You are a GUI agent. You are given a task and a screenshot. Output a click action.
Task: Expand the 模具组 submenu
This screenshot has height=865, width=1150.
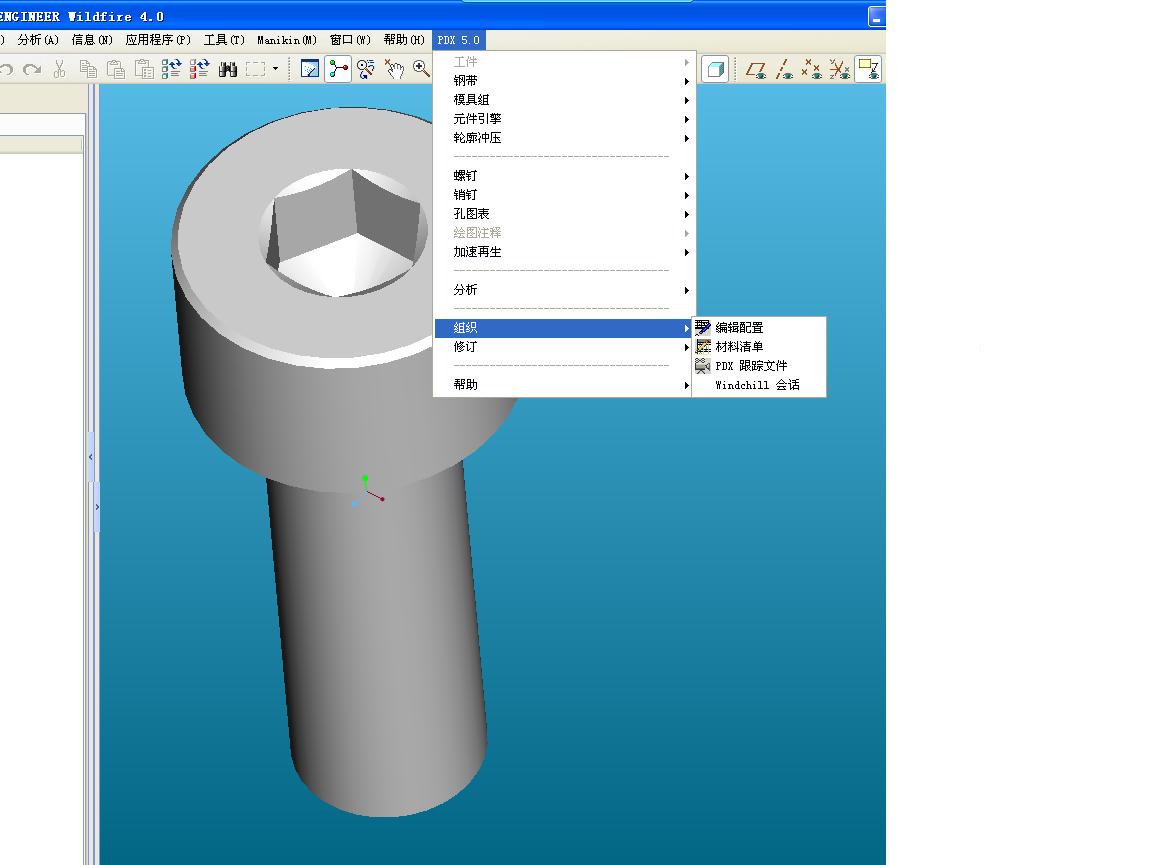pos(563,100)
